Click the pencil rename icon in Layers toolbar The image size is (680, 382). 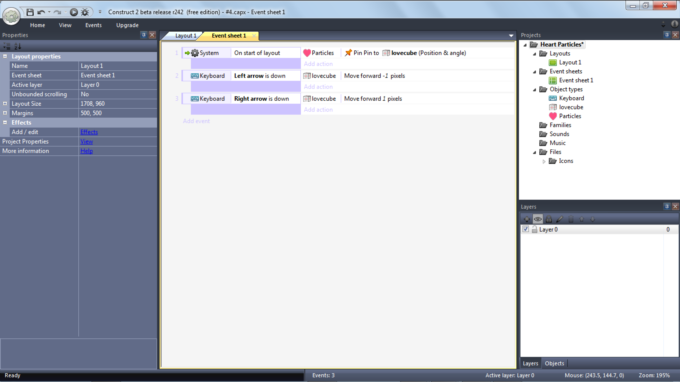tap(559, 219)
